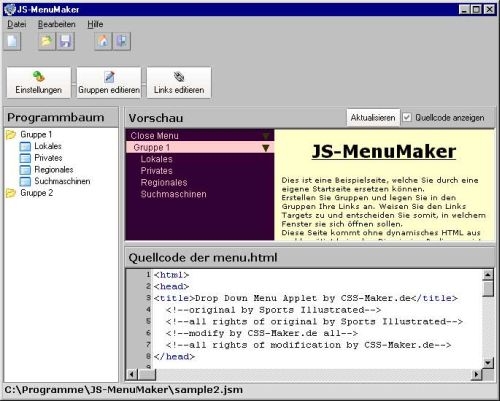Toggle Quellcode anzeigen checkbox
The width and height of the screenshot is (500, 401).
pos(407,117)
